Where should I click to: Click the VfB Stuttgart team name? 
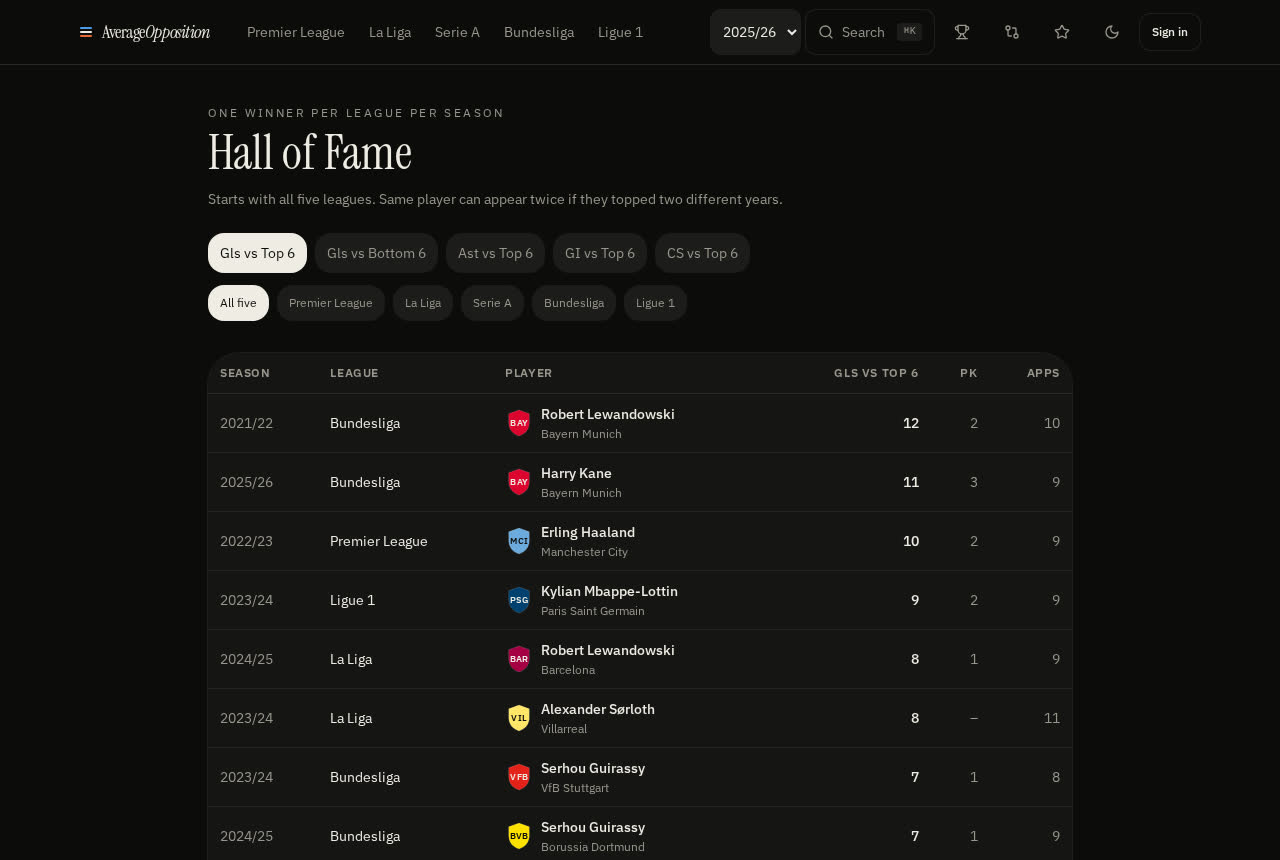click(x=575, y=788)
